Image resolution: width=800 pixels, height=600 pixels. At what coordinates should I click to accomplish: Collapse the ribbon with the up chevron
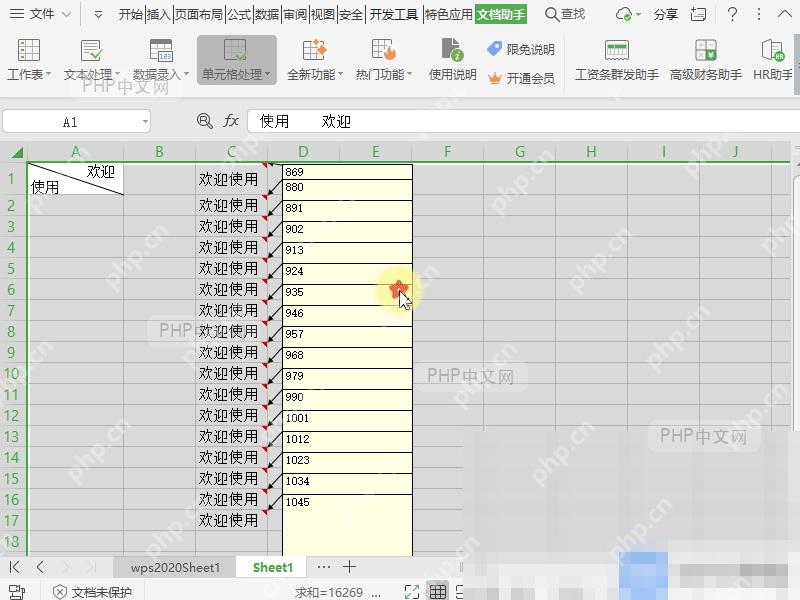pos(785,14)
